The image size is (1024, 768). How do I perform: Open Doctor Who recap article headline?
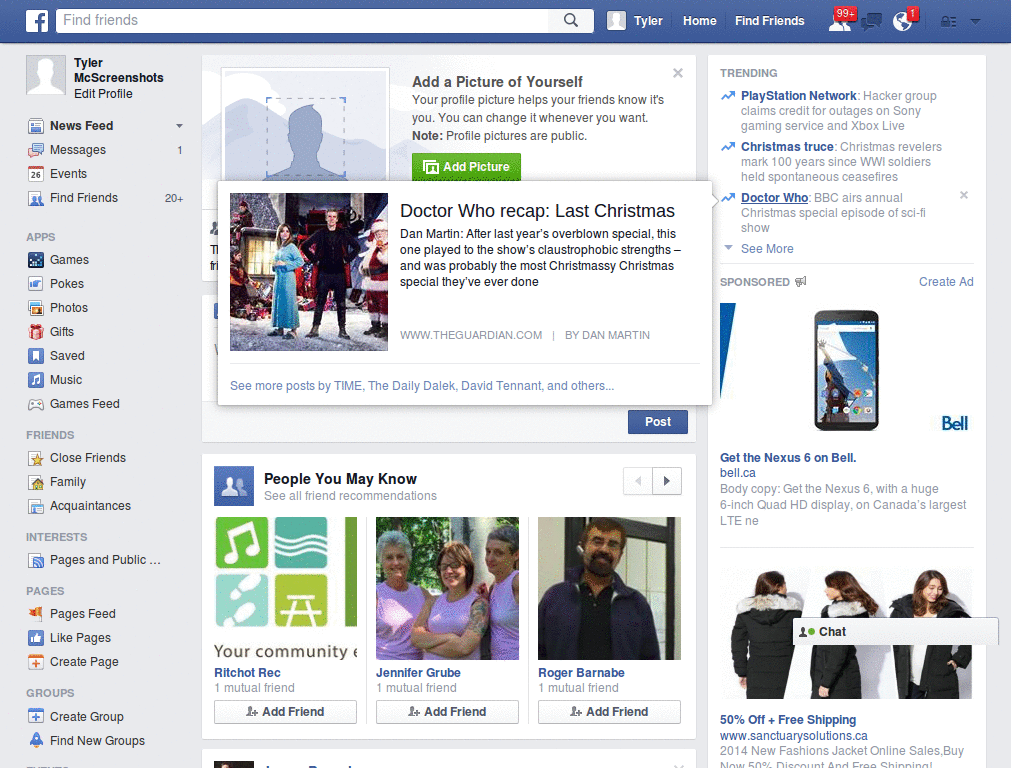537,211
